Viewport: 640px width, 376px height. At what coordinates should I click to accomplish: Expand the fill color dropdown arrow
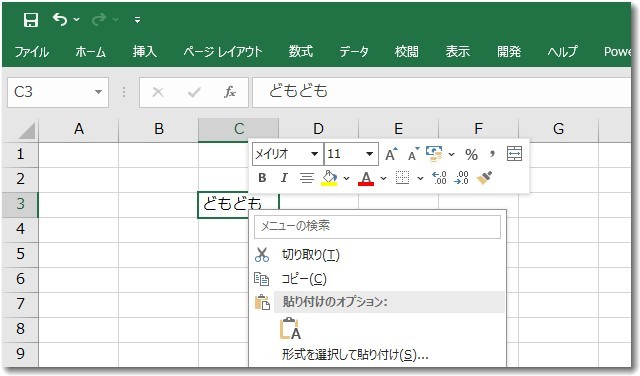pyautogui.click(x=347, y=178)
